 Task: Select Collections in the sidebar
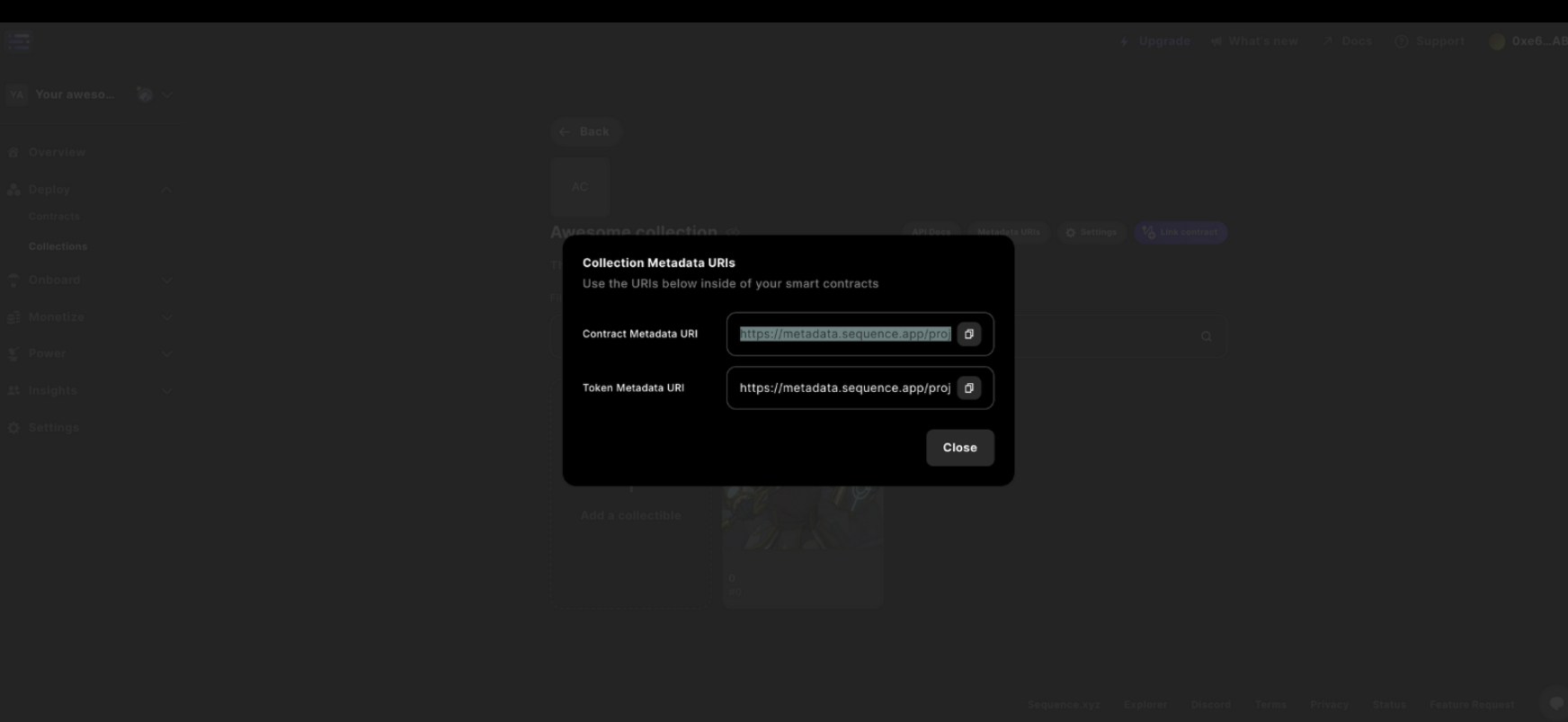click(58, 246)
